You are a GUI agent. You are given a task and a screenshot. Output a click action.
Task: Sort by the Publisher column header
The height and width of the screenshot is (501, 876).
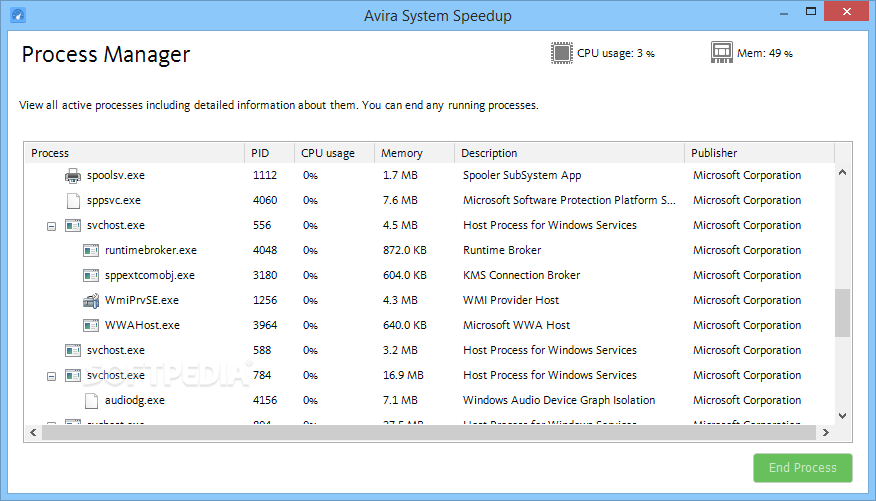759,153
